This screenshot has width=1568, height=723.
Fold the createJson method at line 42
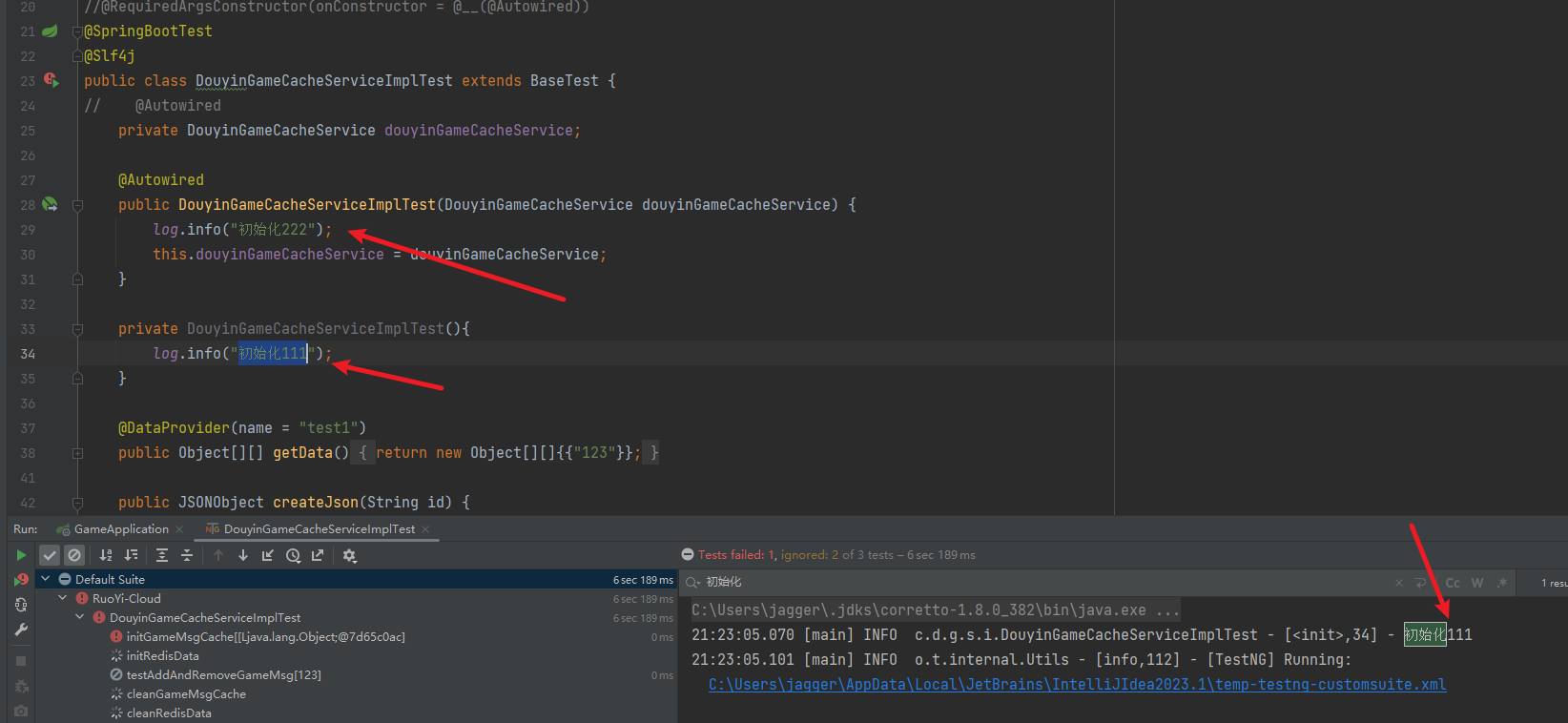tap(77, 503)
